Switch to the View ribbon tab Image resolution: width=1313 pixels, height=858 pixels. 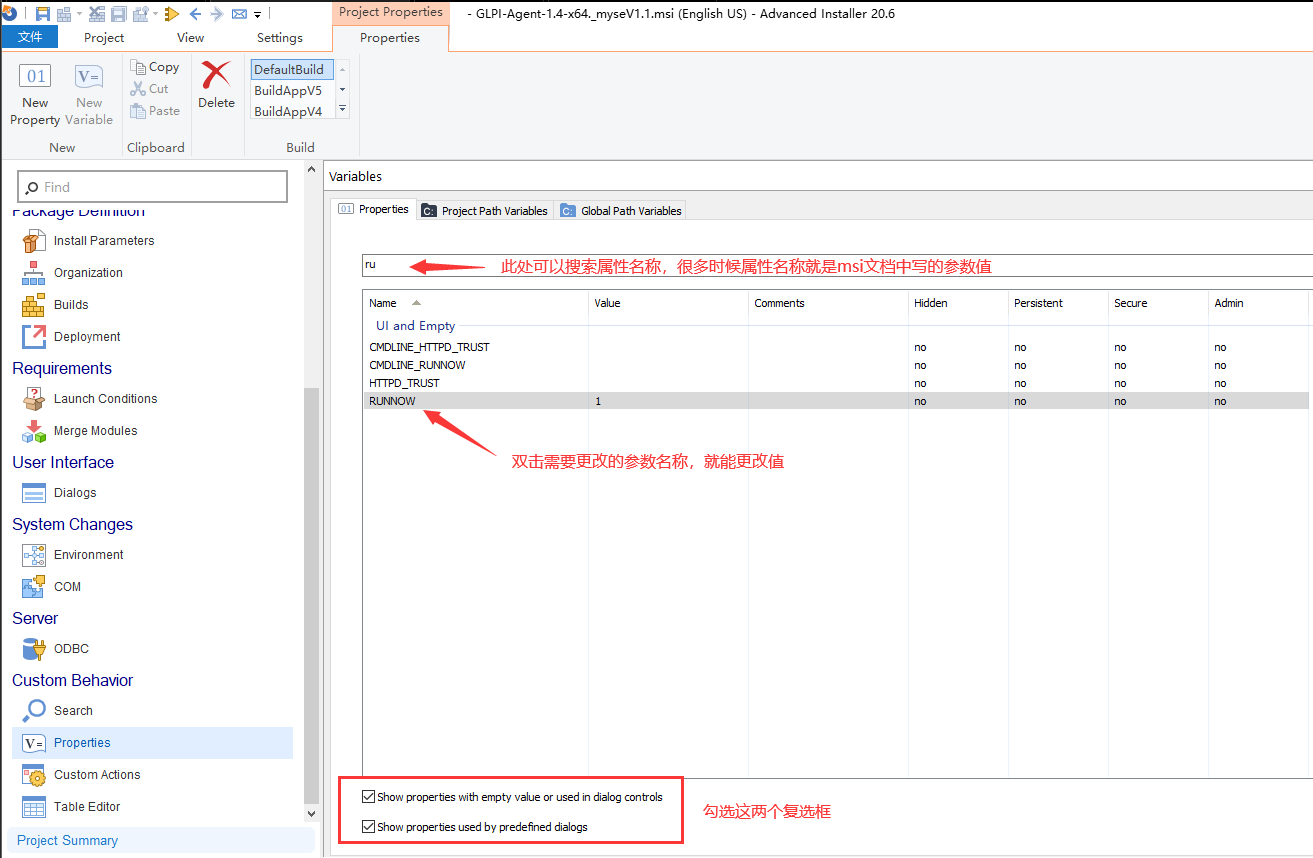pyautogui.click(x=190, y=37)
